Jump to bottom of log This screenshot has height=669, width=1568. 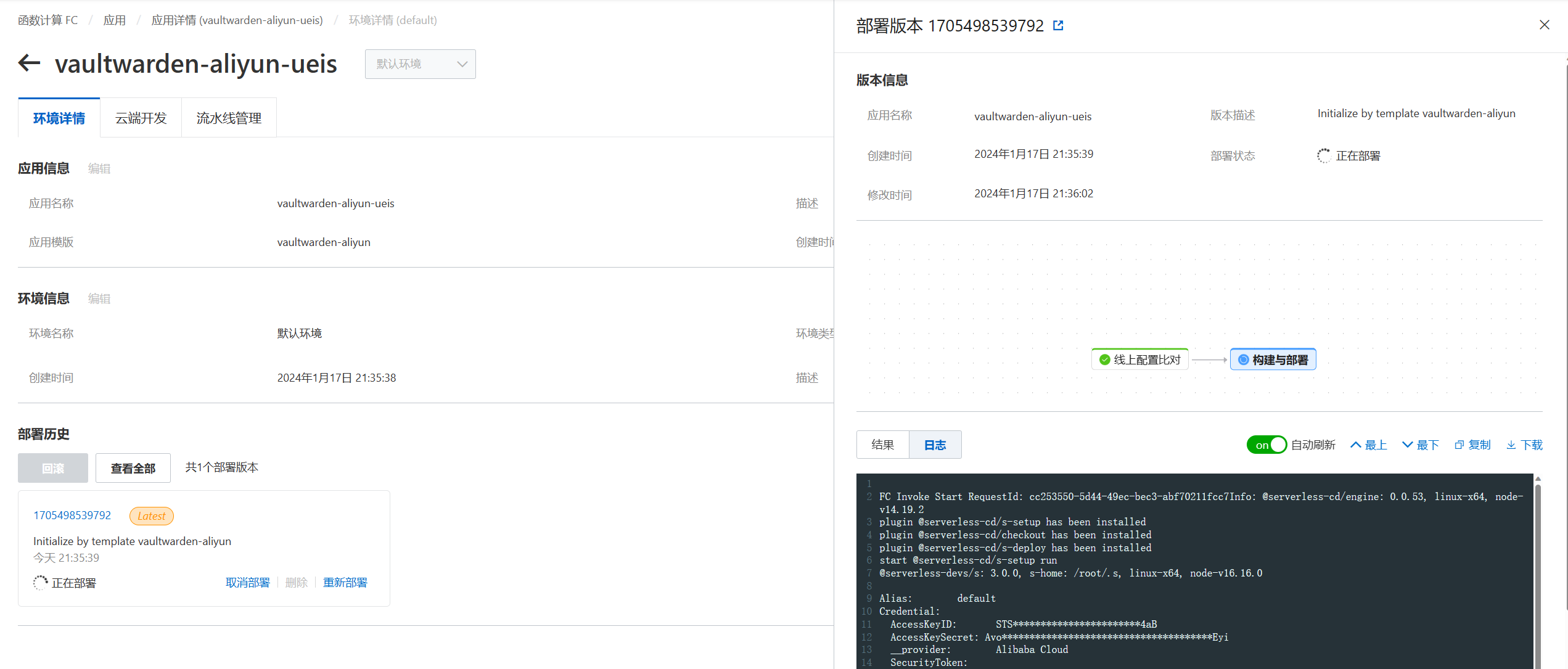(x=1420, y=445)
